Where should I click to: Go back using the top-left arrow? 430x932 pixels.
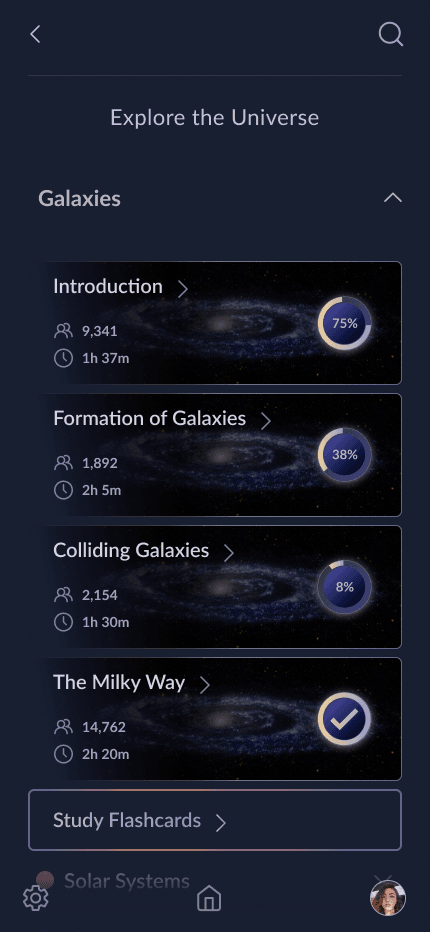point(35,34)
